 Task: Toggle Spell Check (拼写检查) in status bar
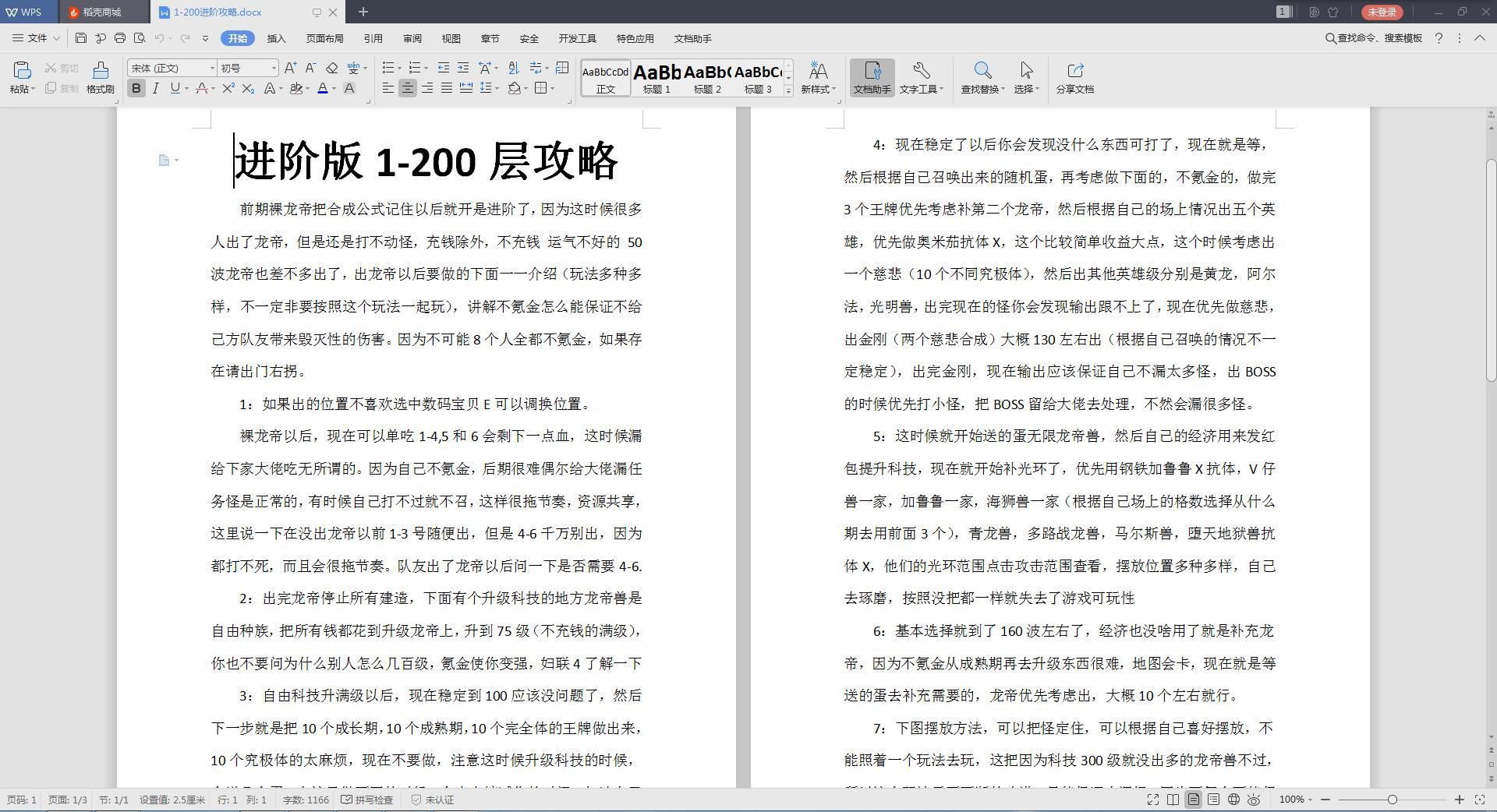[367, 800]
